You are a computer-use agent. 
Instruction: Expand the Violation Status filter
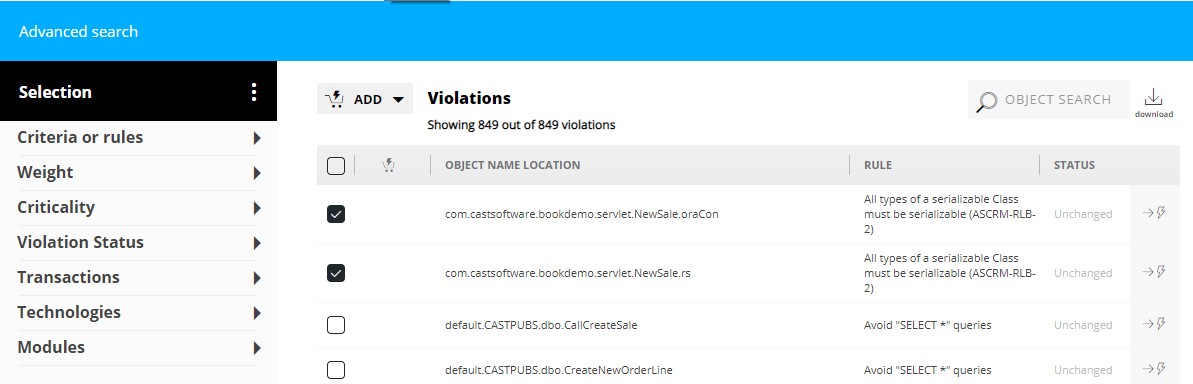coord(138,243)
